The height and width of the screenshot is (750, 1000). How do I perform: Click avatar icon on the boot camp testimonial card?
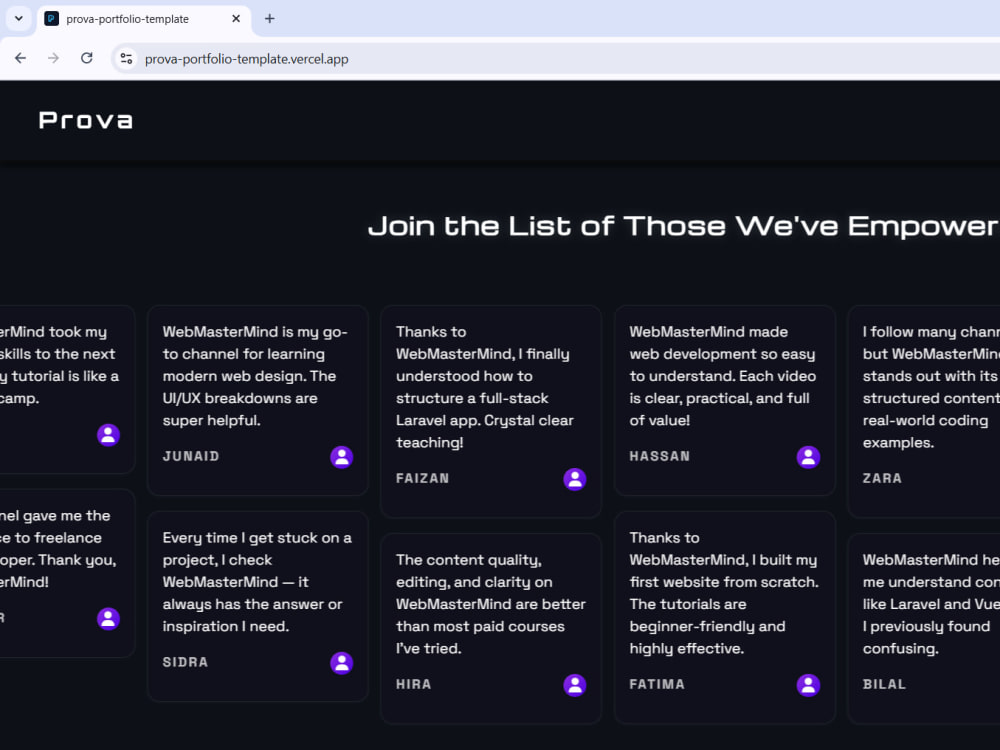point(108,435)
